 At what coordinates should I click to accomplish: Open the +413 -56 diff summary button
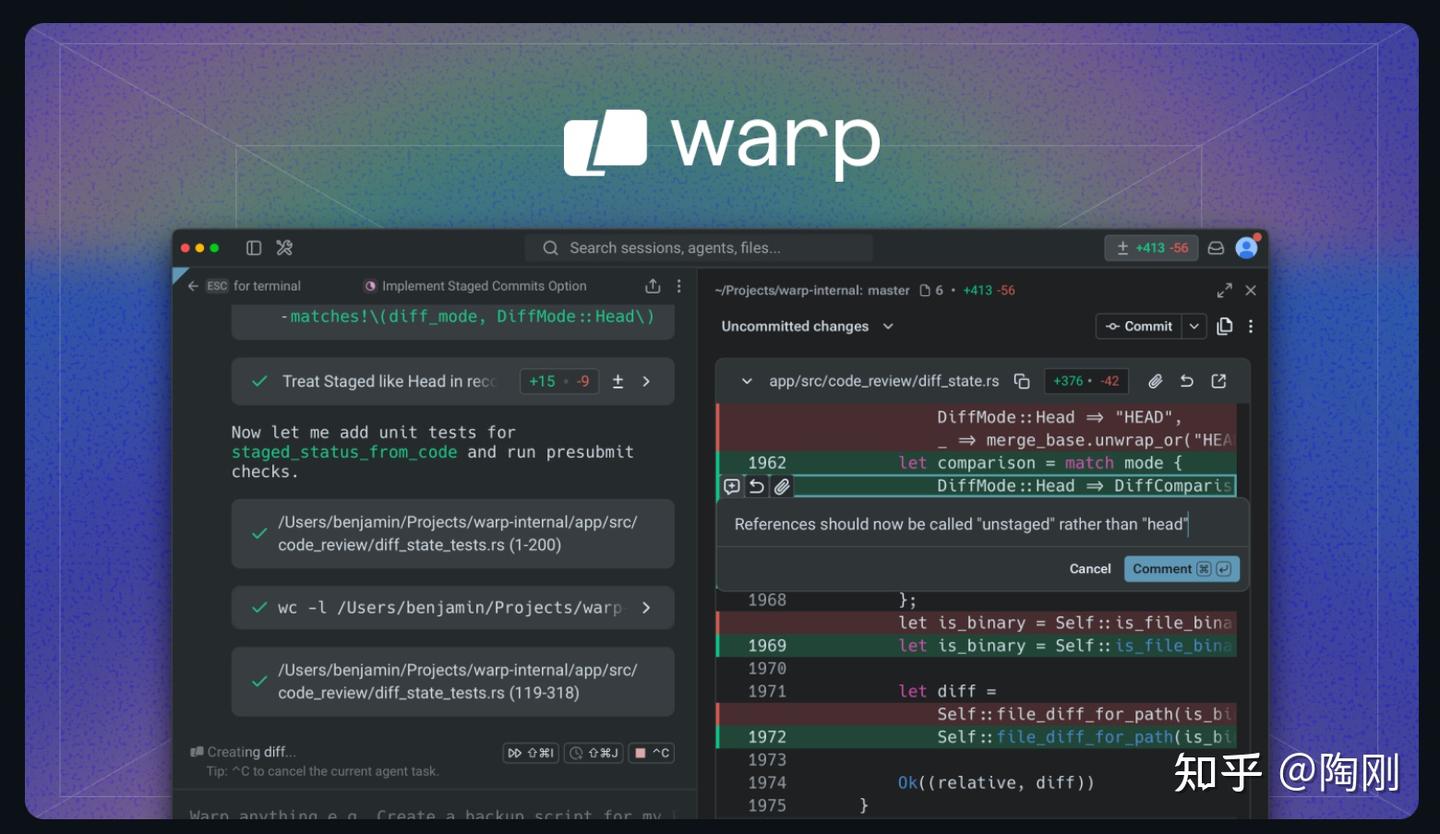(1151, 248)
